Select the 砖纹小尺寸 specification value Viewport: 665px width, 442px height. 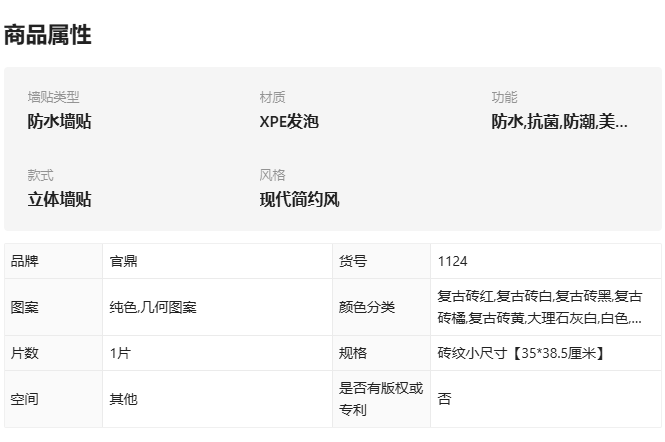pos(521,353)
